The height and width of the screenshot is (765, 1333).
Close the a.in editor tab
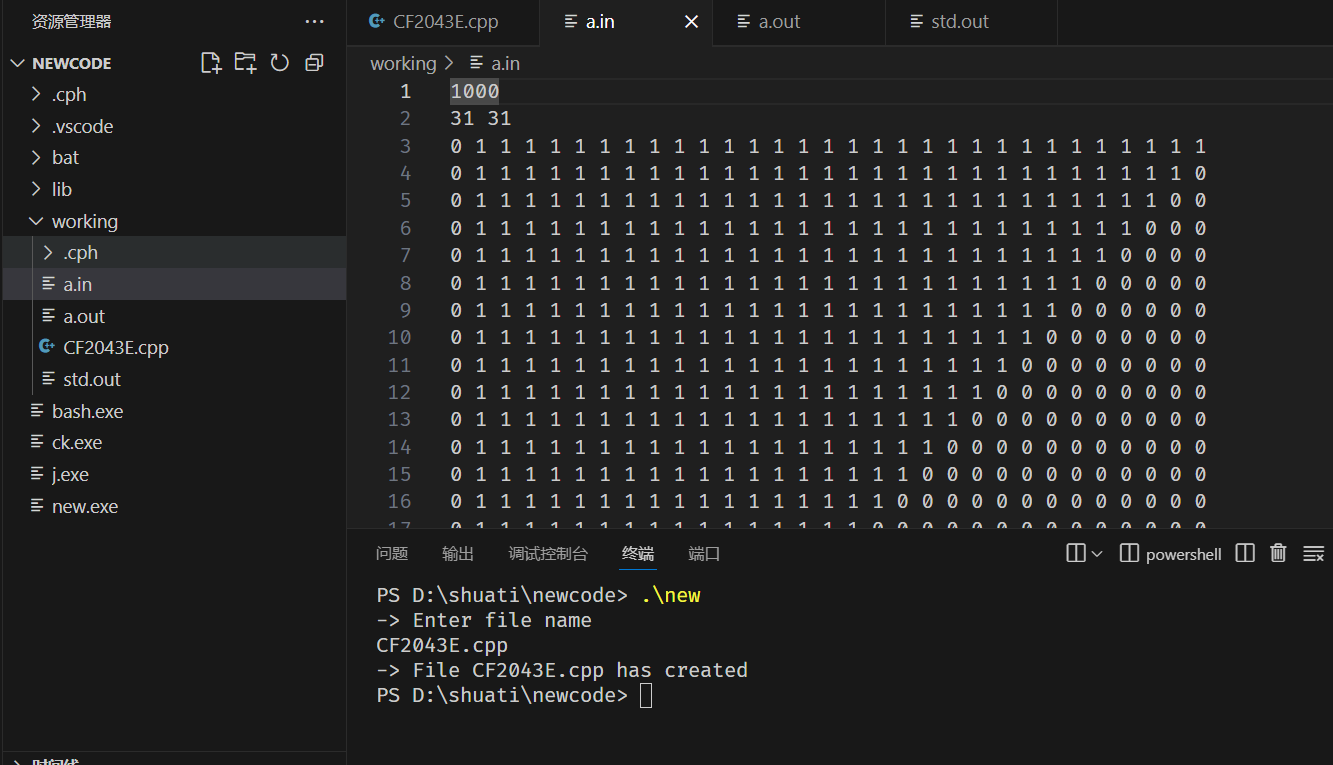(691, 21)
